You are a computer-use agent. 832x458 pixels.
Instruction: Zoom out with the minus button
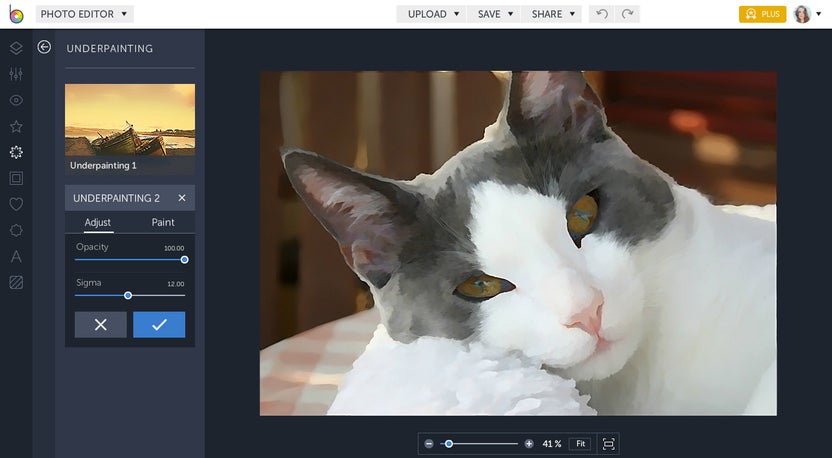pos(429,444)
